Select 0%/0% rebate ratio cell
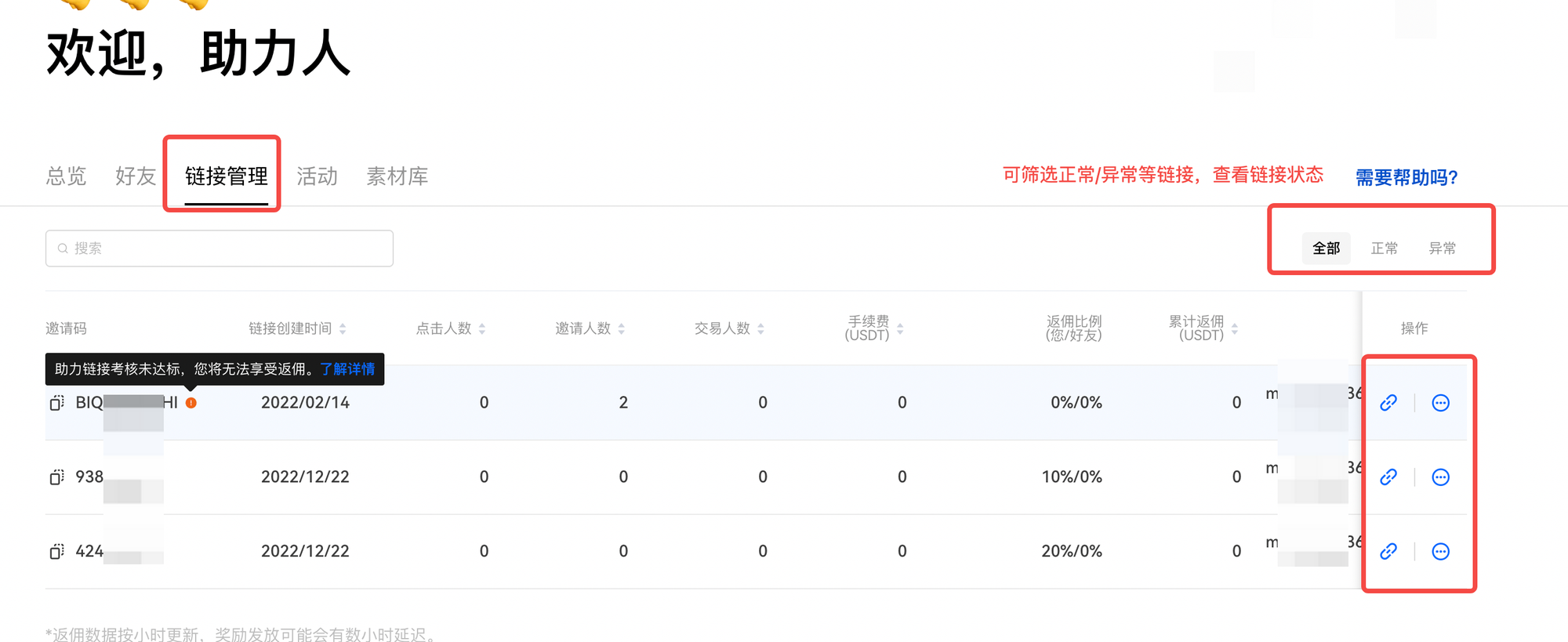 [x=1076, y=403]
